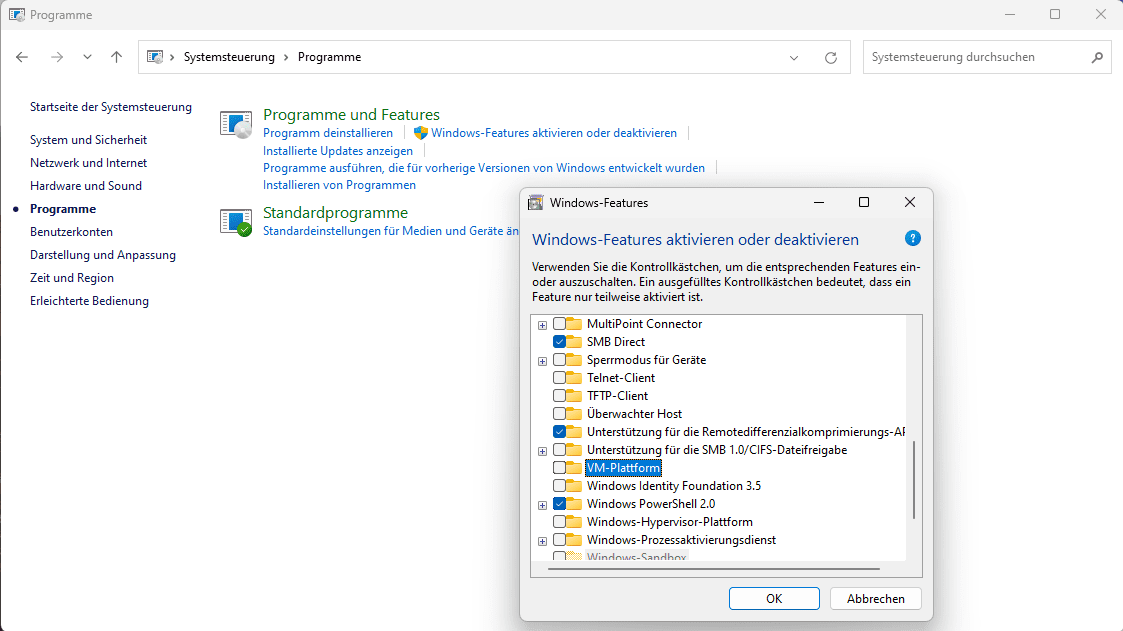Click the Abbrechen button

(875, 599)
